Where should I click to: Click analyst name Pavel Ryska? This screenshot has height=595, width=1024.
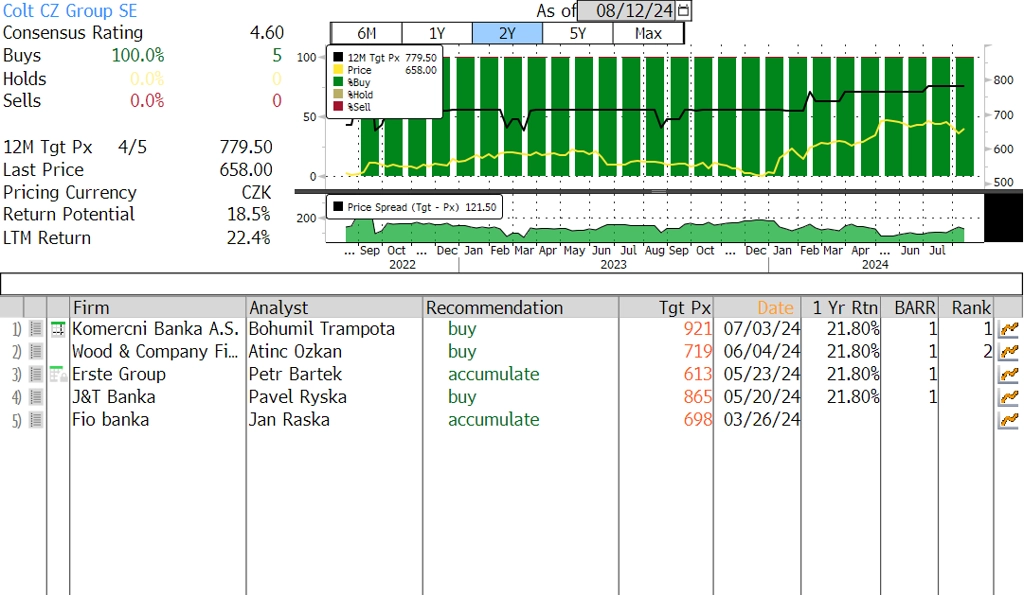tap(298, 397)
